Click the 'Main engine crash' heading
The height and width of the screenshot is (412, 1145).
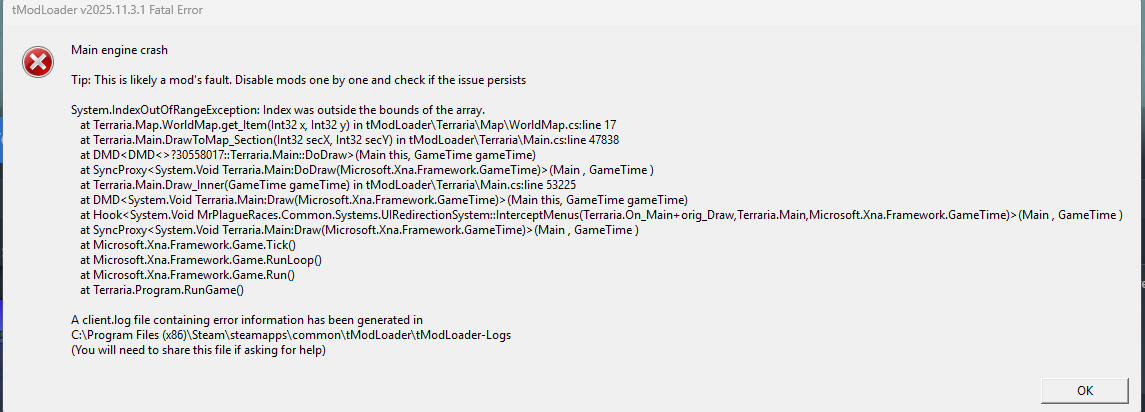(x=119, y=49)
